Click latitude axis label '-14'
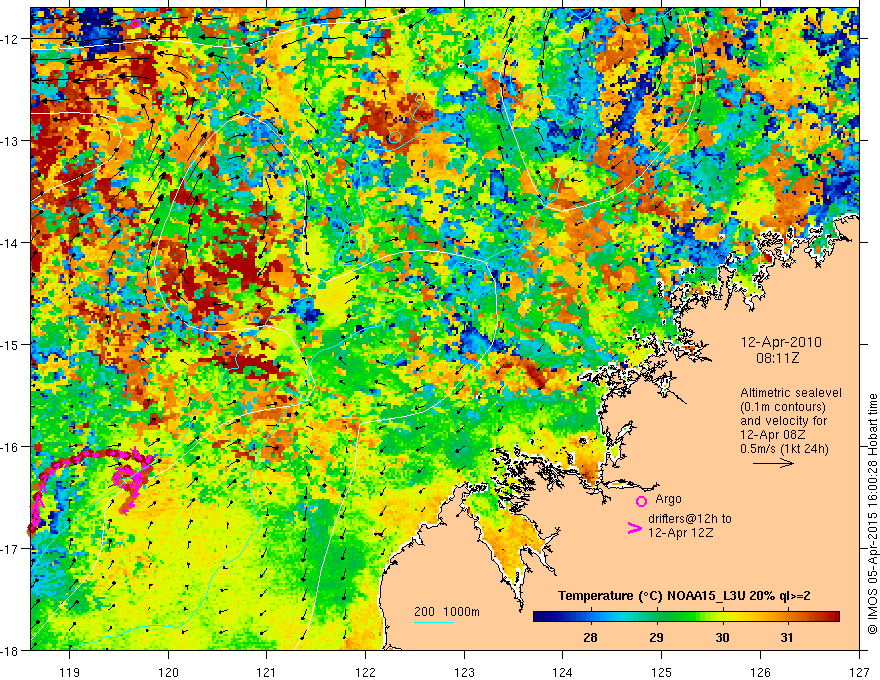This screenshot has width=880, height=680. (x=10, y=242)
